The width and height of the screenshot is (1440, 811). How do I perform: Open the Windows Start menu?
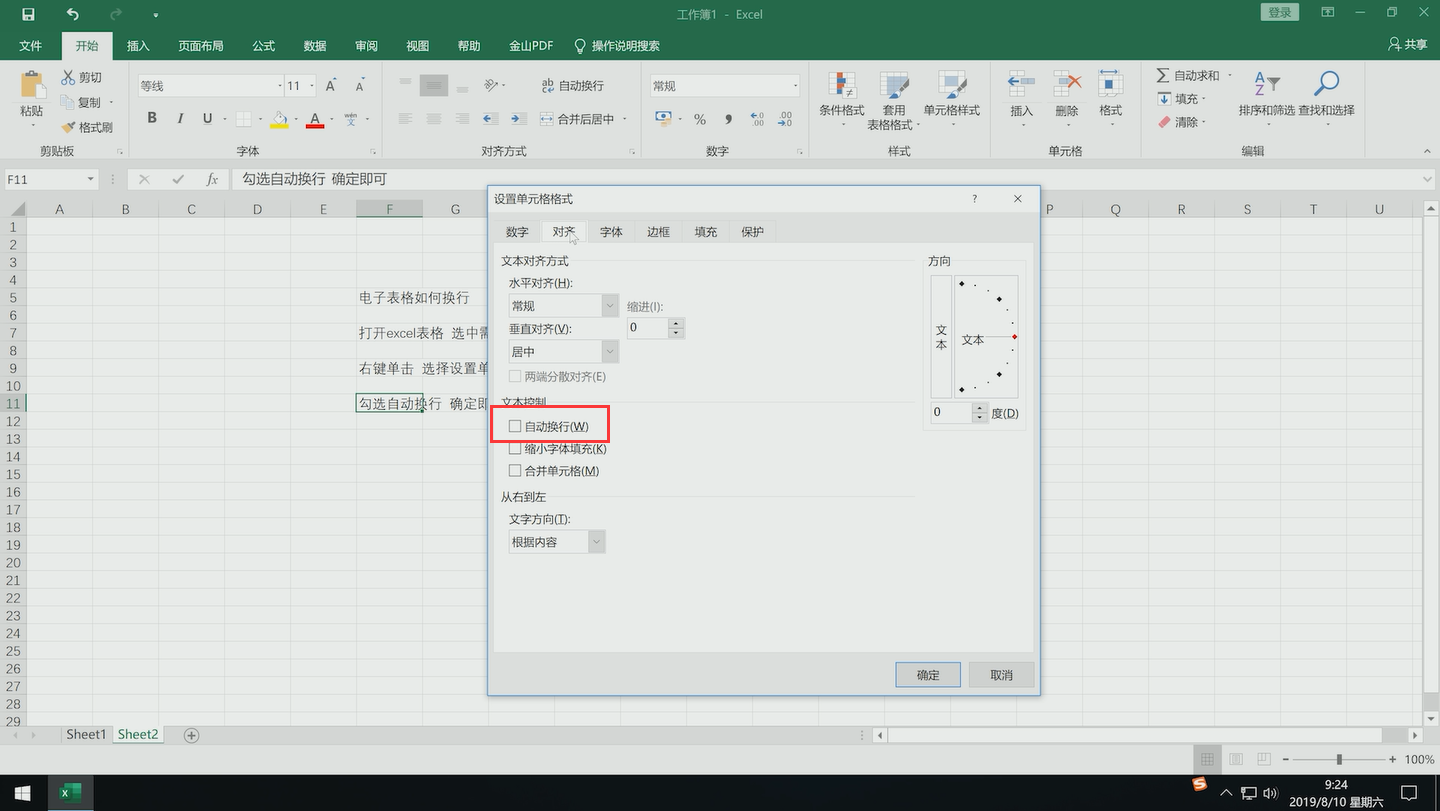pyautogui.click(x=22, y=793)
